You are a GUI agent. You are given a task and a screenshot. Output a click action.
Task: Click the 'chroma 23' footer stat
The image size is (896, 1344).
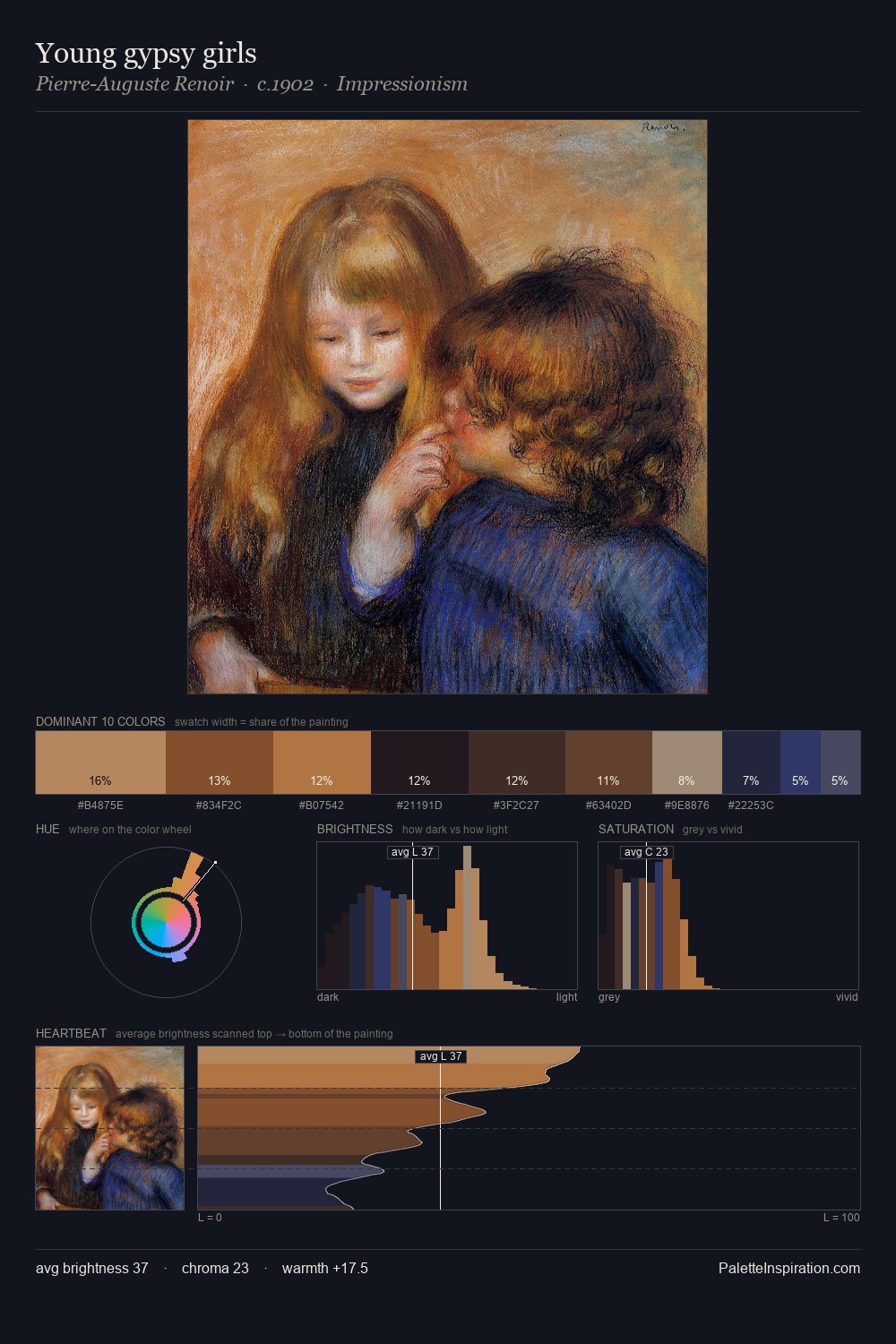point(215,1268)
